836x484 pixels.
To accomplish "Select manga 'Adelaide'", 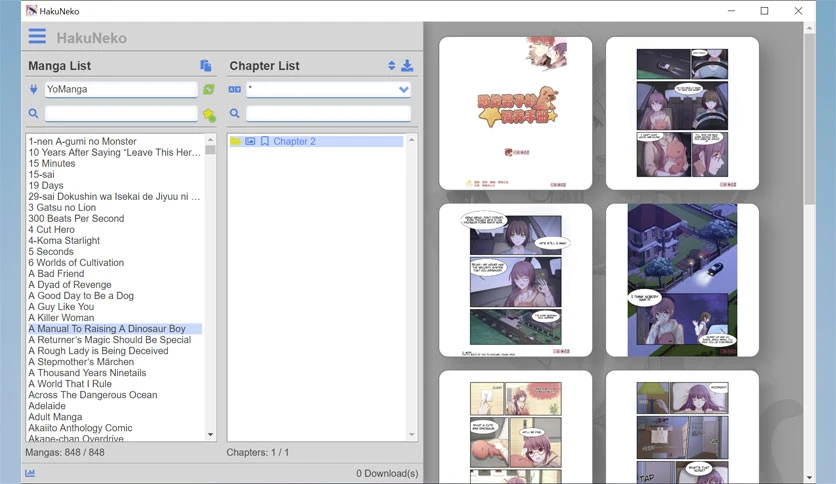I will 47,406.
